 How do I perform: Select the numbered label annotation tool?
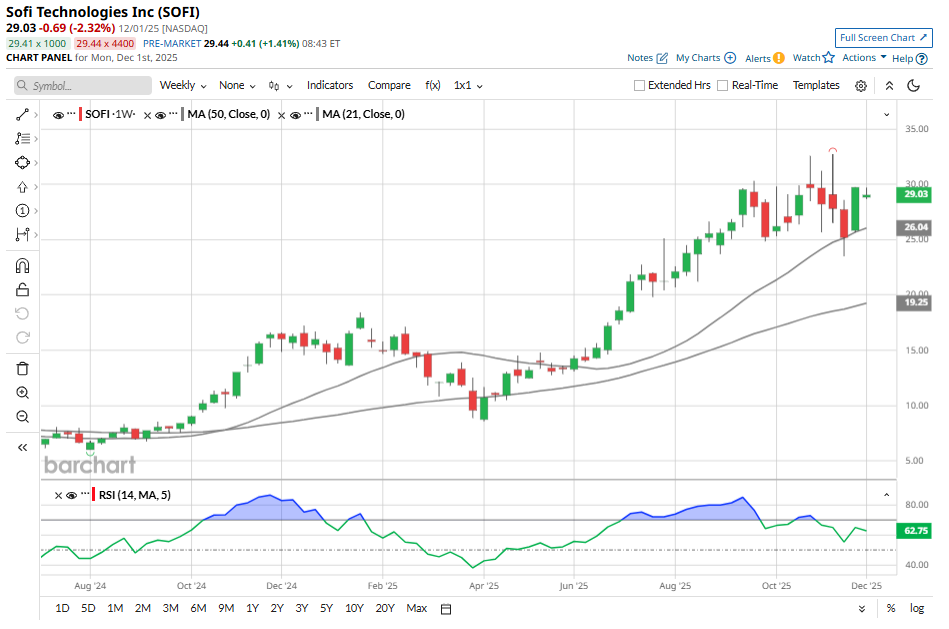pos(22,211)
